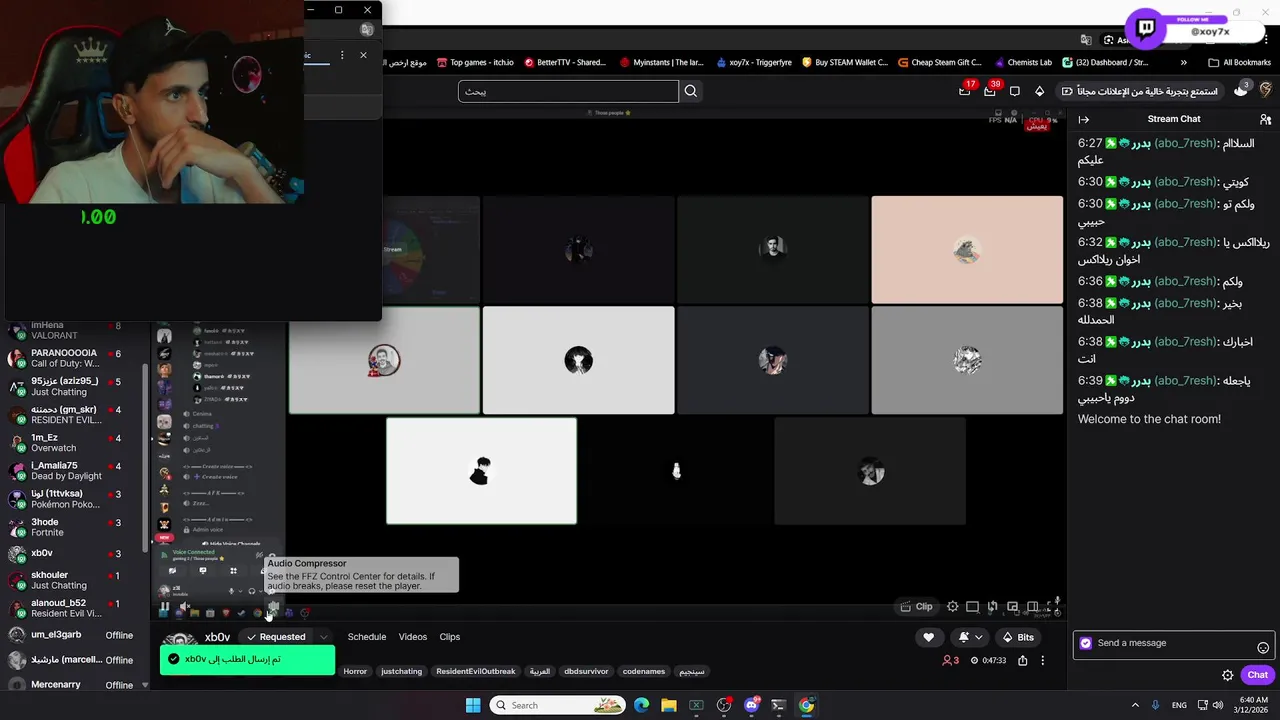This screenshot has width=1280, height=720.
Task: Open the xoy7x - Triggerfyre bookmark
Action: pos(753,62)
